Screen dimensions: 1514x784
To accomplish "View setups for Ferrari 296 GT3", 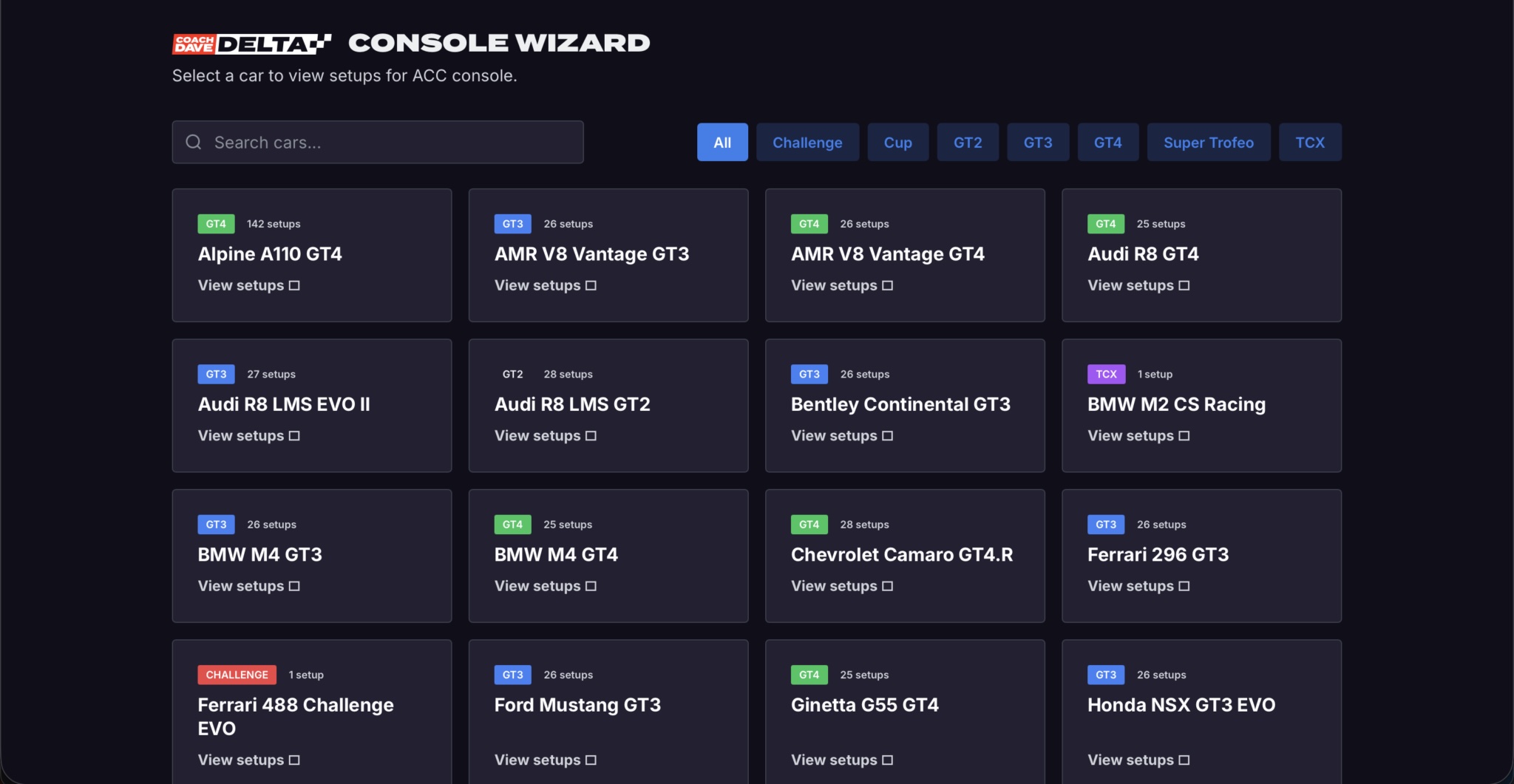I will 1138,585.
